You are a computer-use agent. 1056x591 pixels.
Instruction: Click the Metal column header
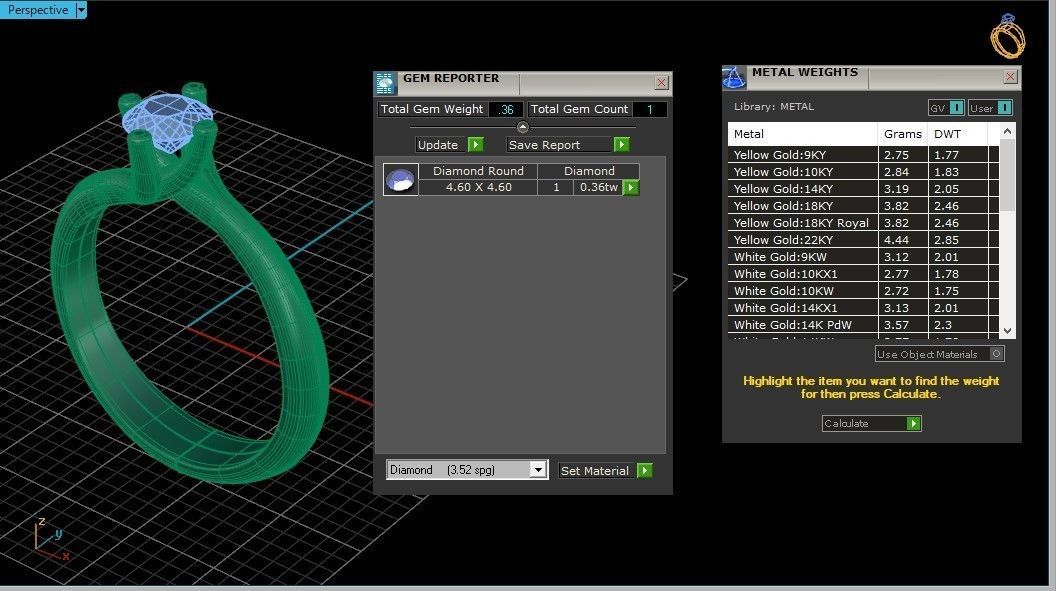click(x=803, y=134)
